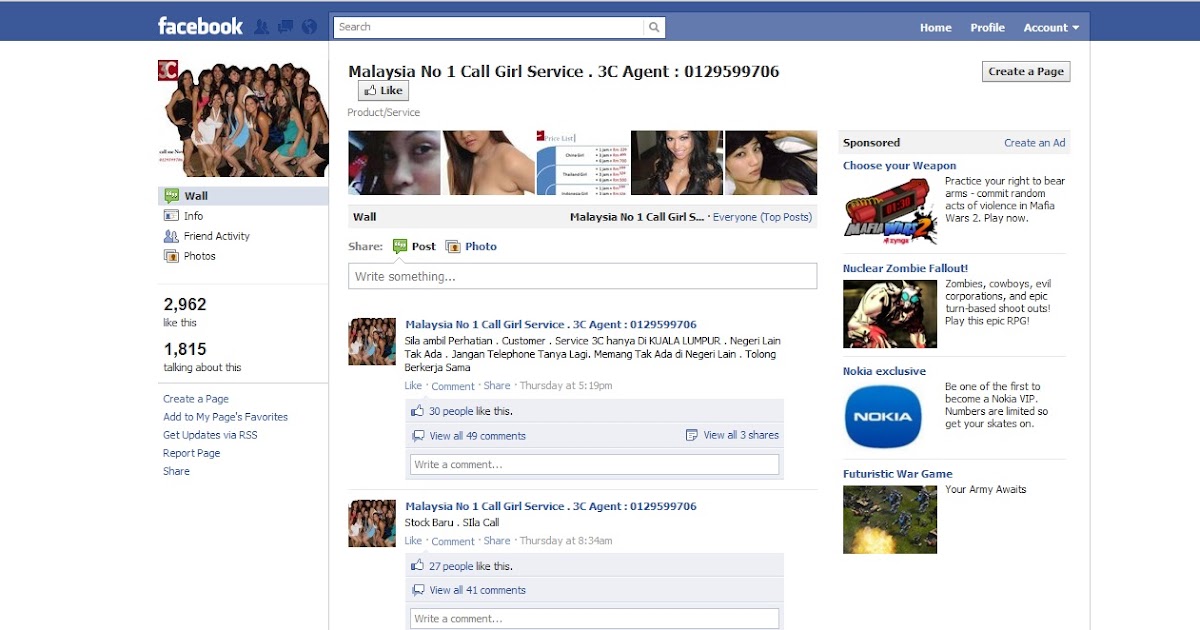Click the search magnifier button

pyautogui.click(x=654, y=27)
